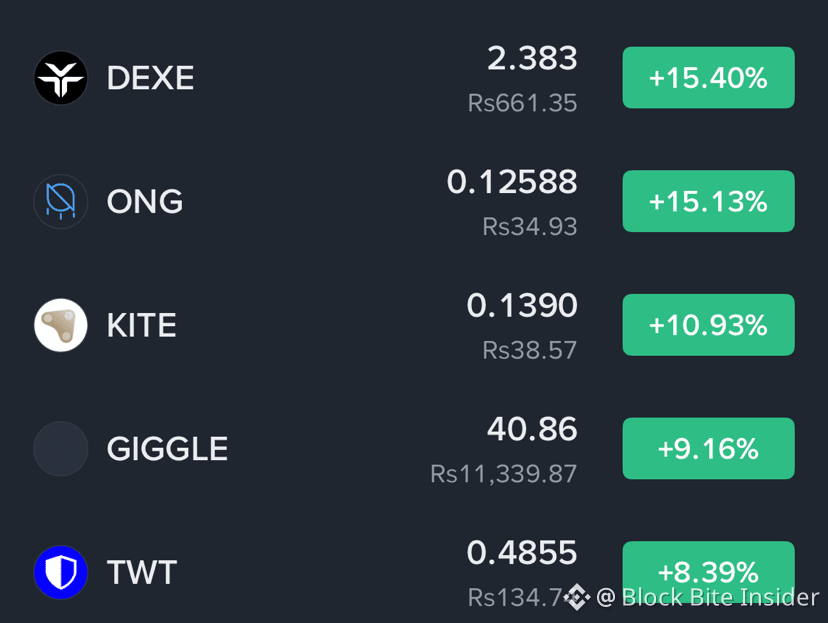Open the TWT shield logo icon

pos(61,572)
